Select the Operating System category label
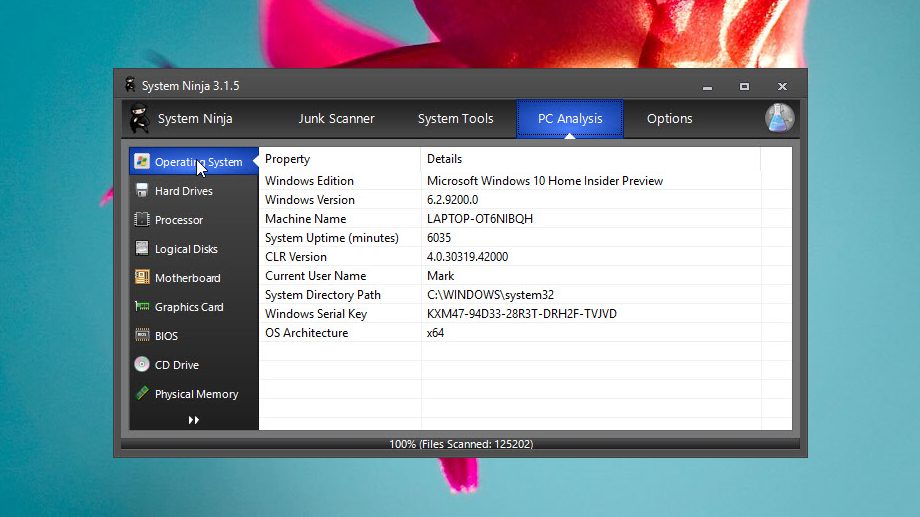The image size is (920, 517). 198,162
